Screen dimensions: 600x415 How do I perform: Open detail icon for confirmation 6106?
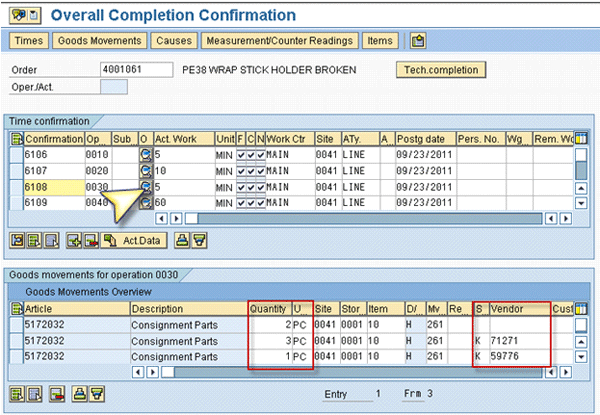(145, 155)
